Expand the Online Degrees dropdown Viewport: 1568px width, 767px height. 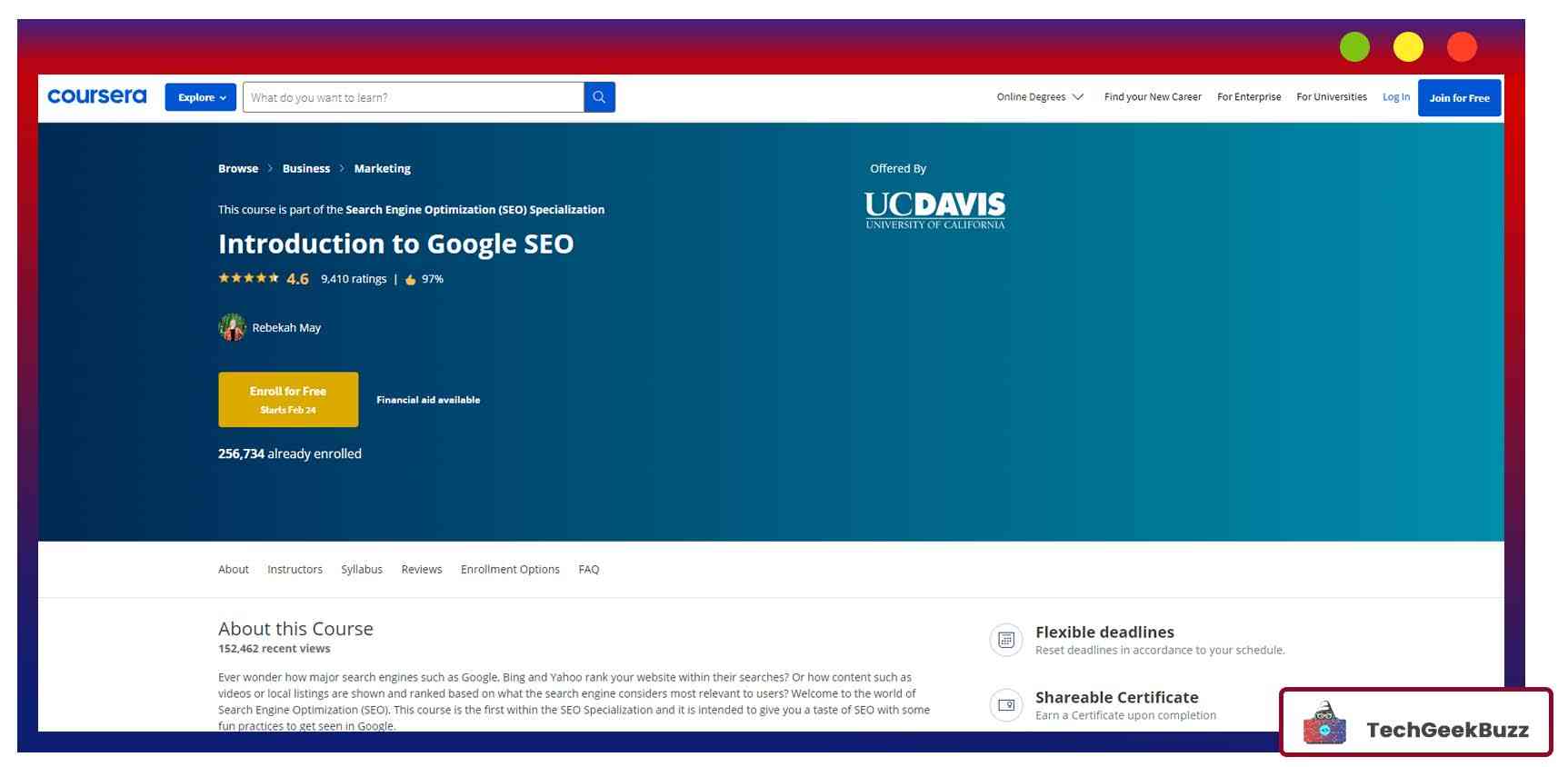(1039, 97)
